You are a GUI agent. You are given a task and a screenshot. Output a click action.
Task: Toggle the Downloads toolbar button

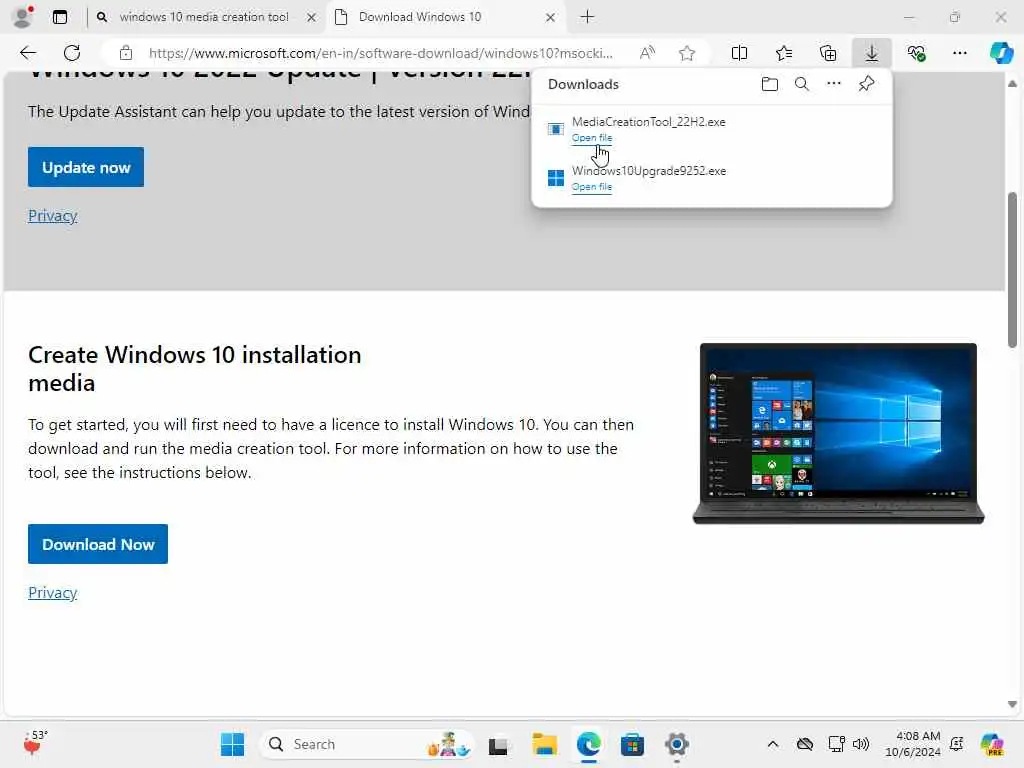click(x=872, y=53)
